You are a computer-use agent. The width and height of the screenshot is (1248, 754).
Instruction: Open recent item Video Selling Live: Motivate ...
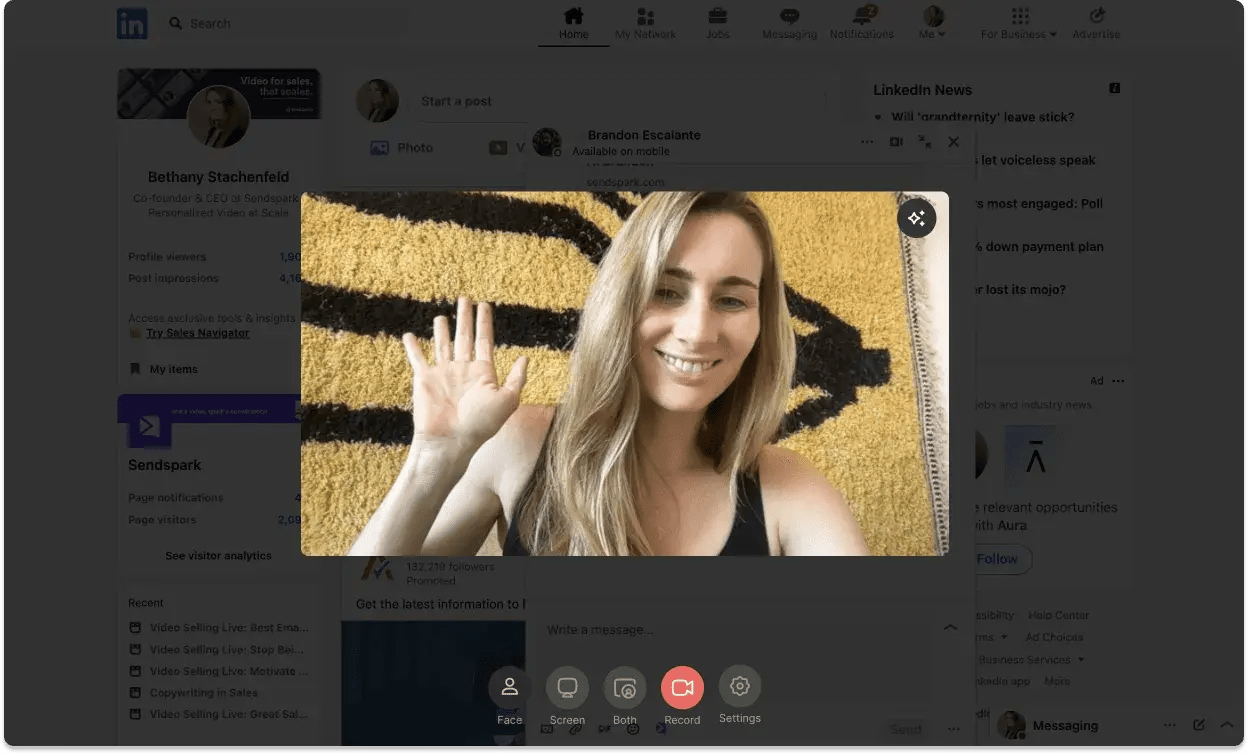pyautogui.click(x=229, y=671)
